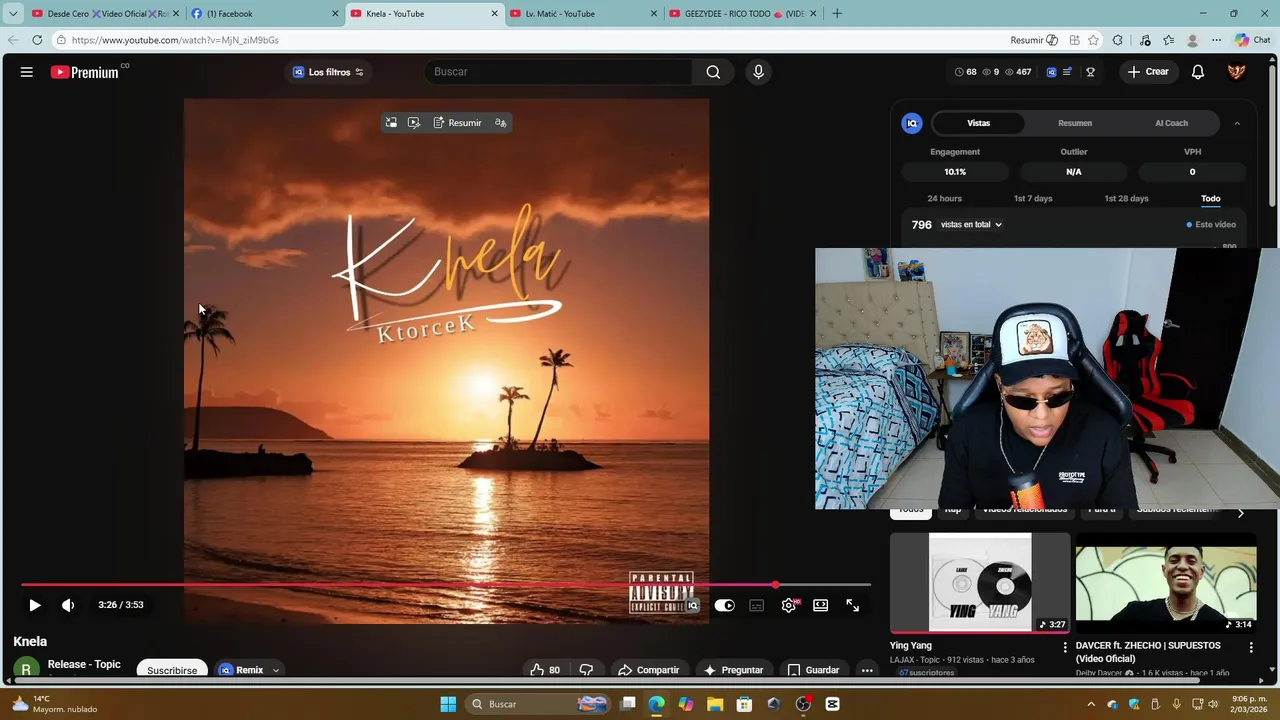1280x720 pixels.
Task: Click the Preguntar button
Action: tap(733, 670)
